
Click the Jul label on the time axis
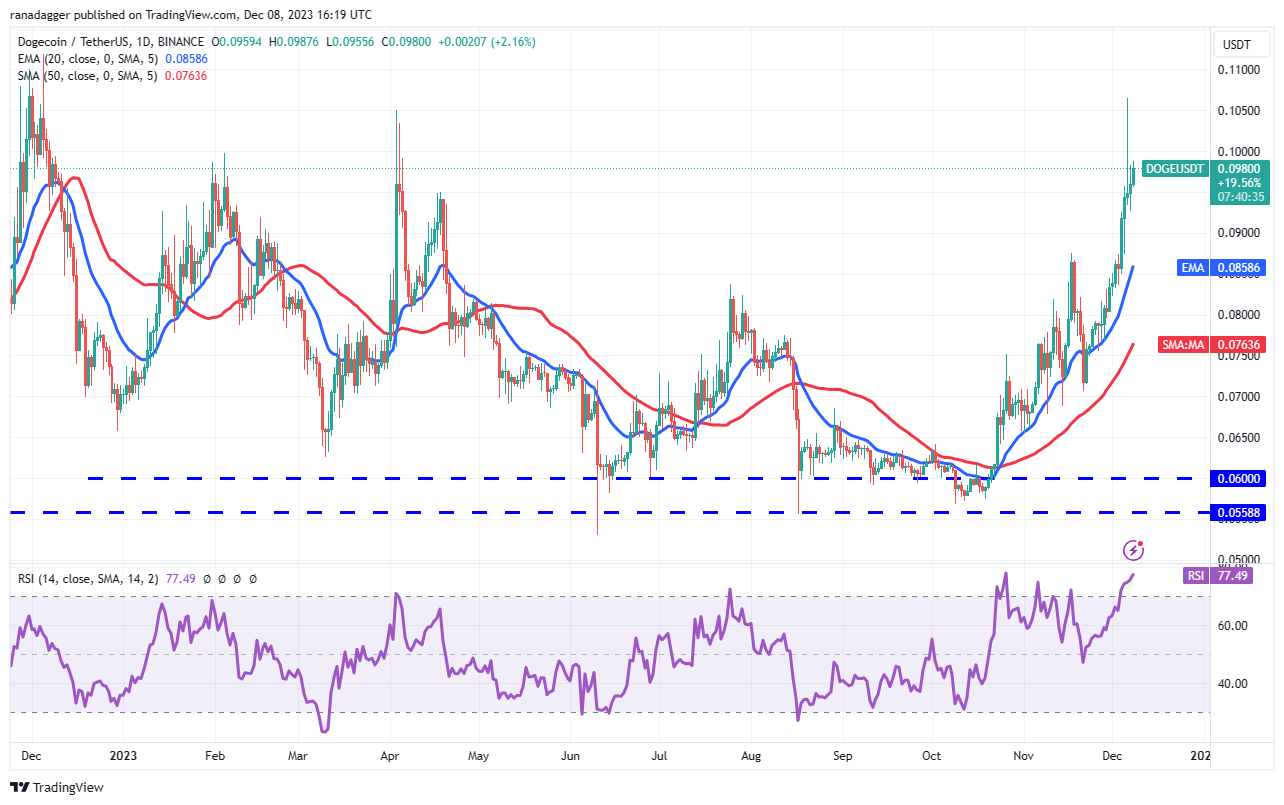coord(659,756)
